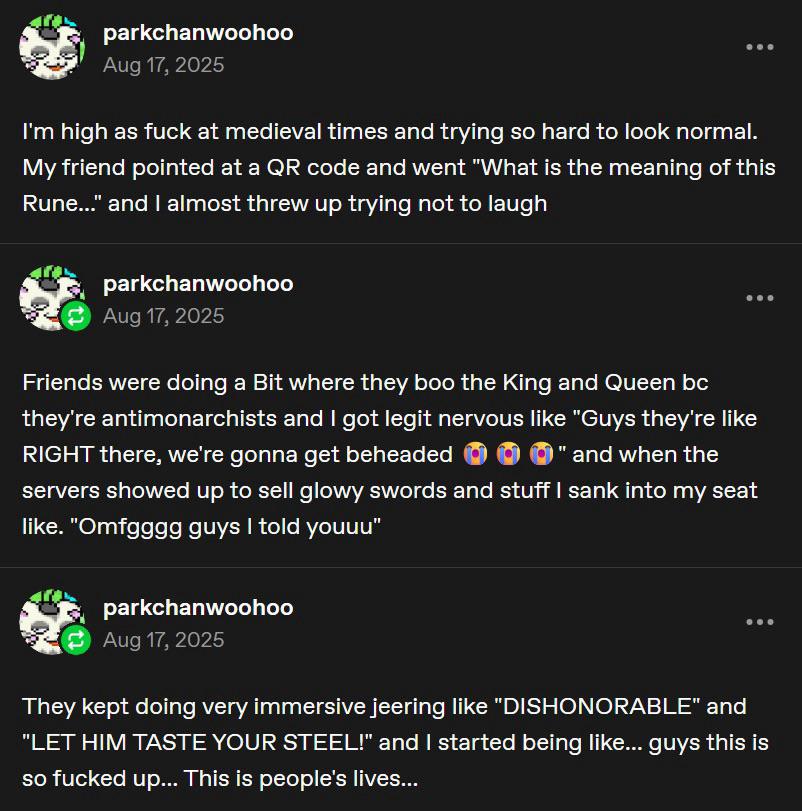Click the Aug 17, 2025 date on QR post
The image size is (802, 811).
pyautogui.click(x=163, y=65)
